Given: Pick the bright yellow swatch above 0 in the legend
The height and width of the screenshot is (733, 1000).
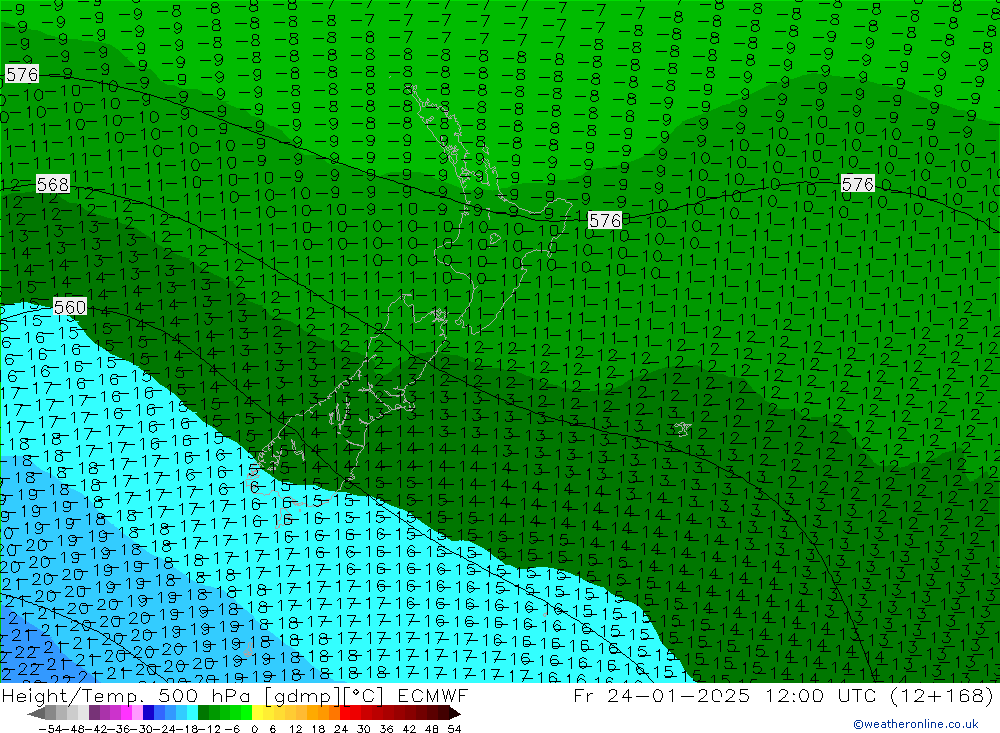Looking at the screenshot, I should 258,713.
